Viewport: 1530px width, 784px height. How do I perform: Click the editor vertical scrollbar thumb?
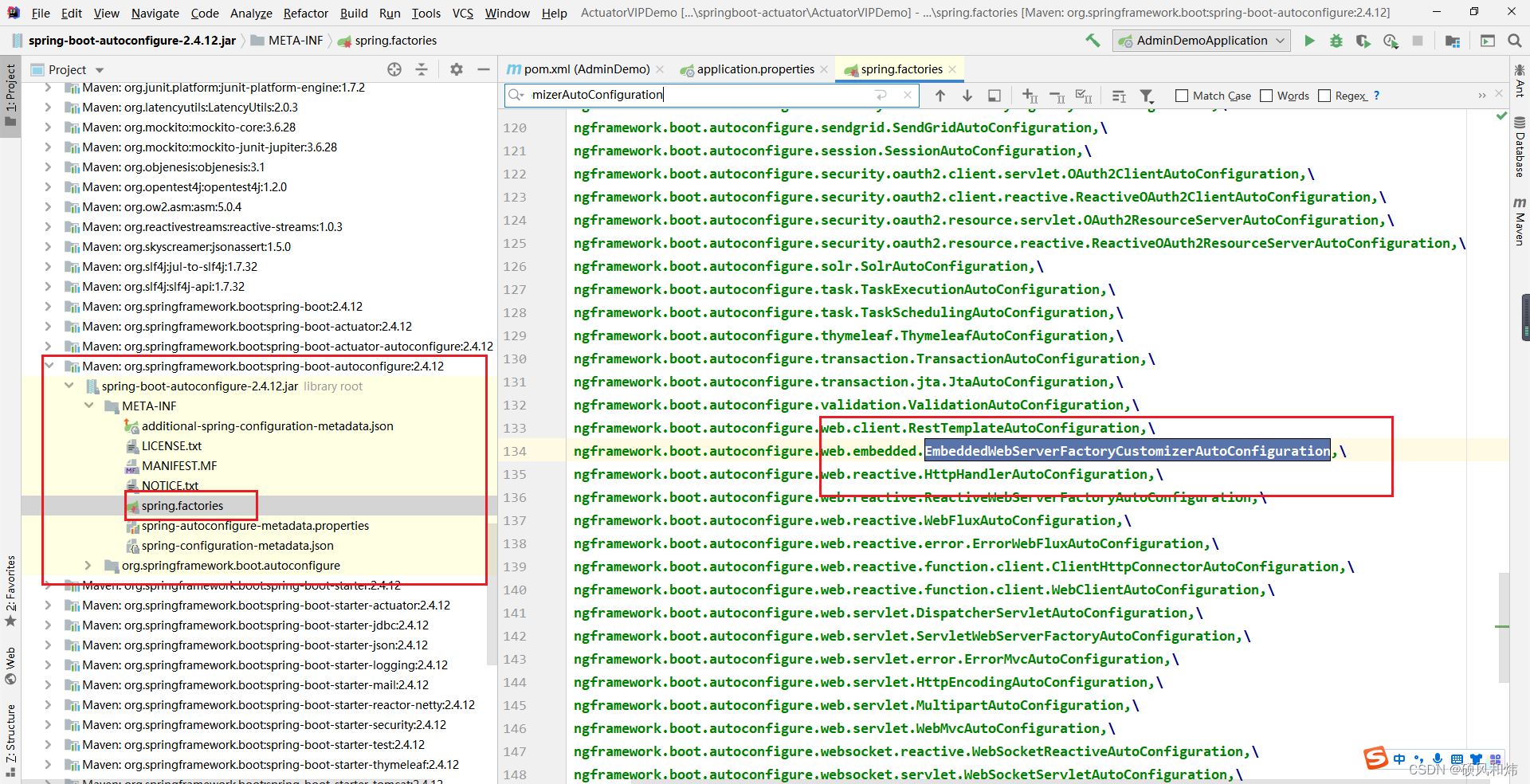coord(1504,628)
